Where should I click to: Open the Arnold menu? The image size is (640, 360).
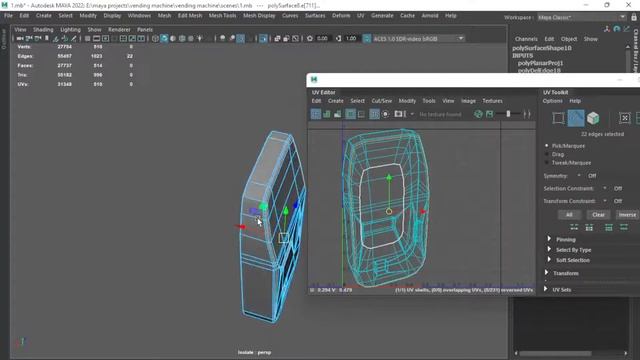pos(430,16)
